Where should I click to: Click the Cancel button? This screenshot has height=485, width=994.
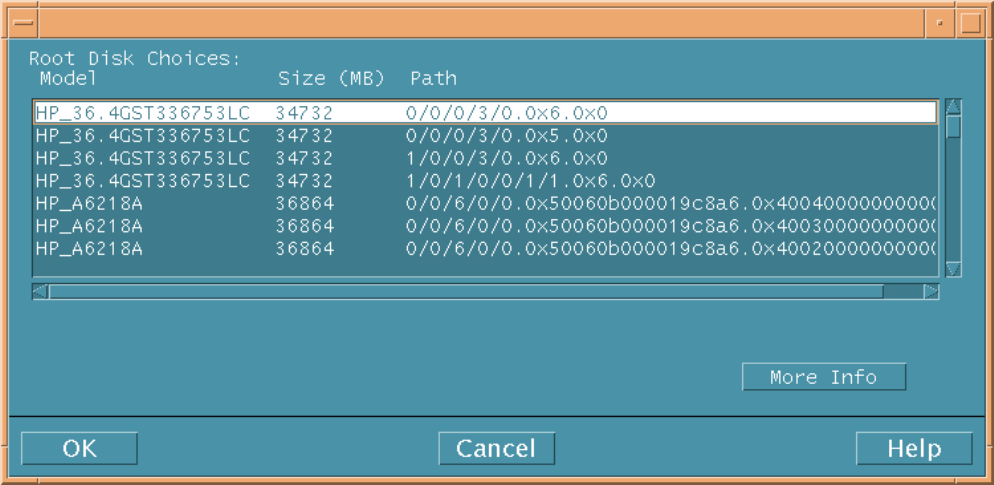point(496,448)
